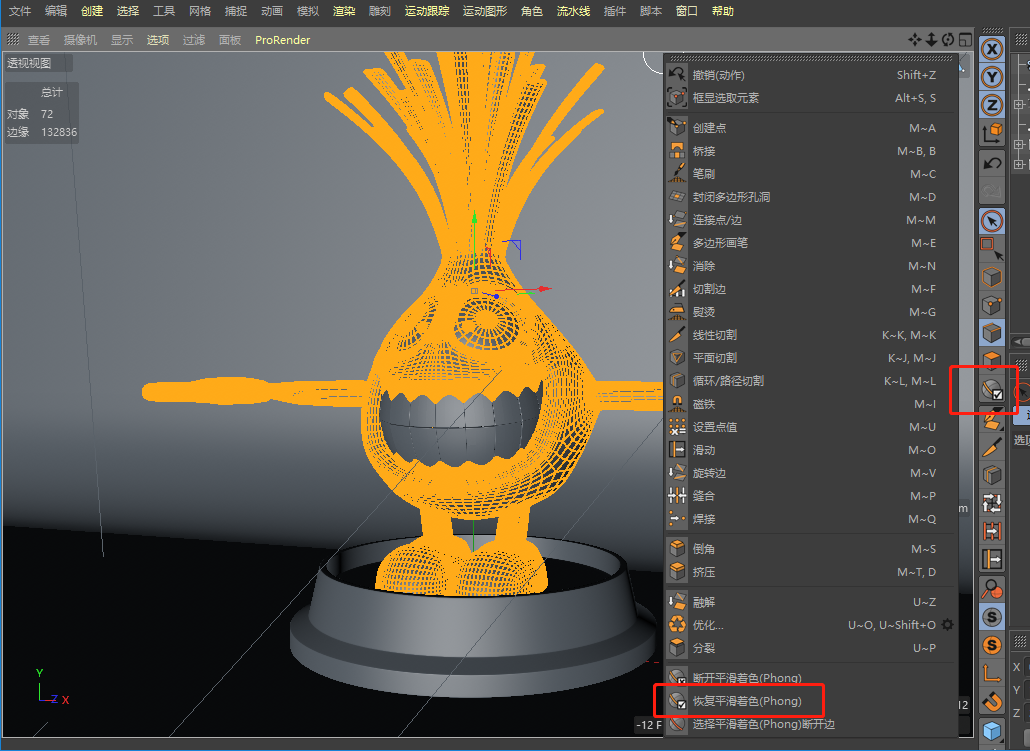Click the orange S toolbar icon
The height and width of the screenshot is (751, 1030).
(992, 645)
